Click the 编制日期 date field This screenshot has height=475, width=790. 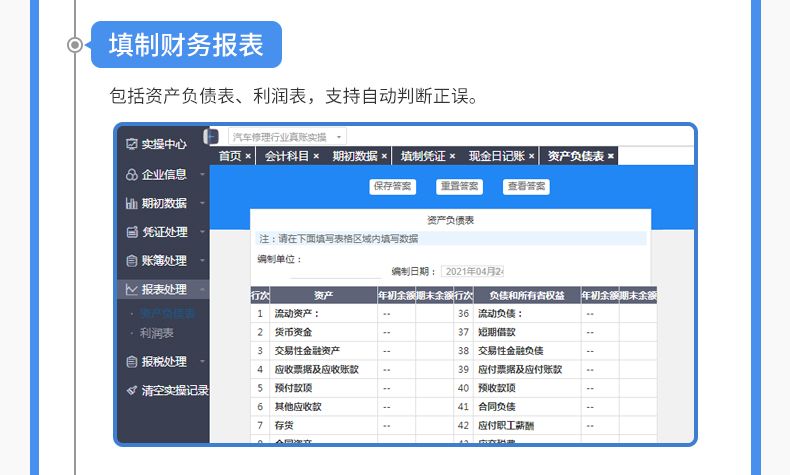coord(473,272)
